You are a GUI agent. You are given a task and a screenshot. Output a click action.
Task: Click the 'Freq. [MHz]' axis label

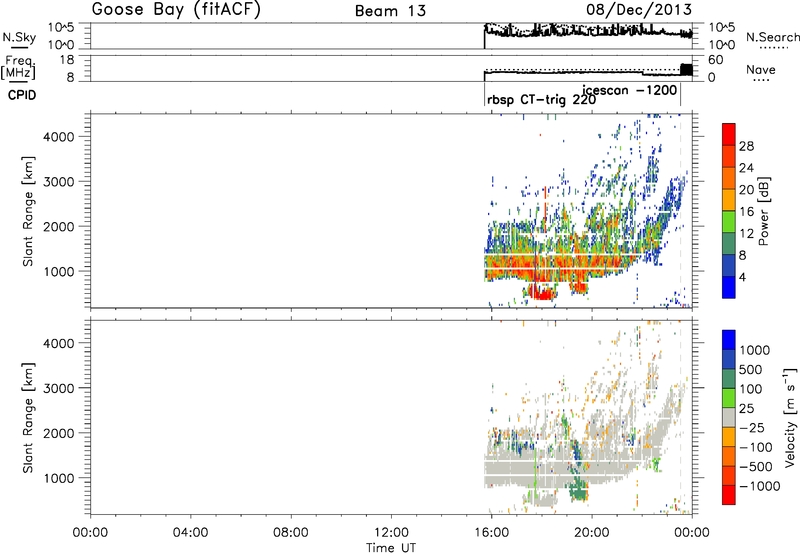19,67
